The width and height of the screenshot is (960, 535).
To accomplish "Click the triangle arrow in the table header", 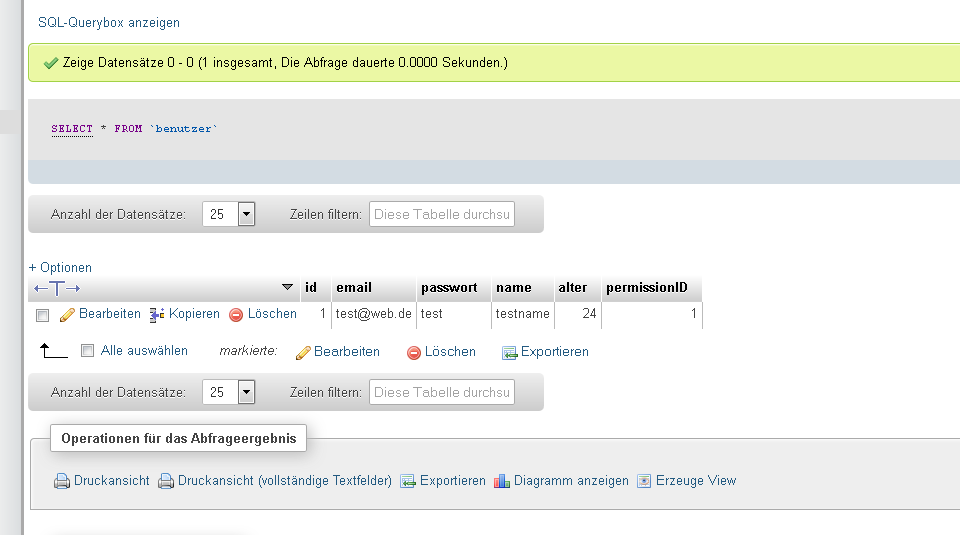I will coord(287,287).
